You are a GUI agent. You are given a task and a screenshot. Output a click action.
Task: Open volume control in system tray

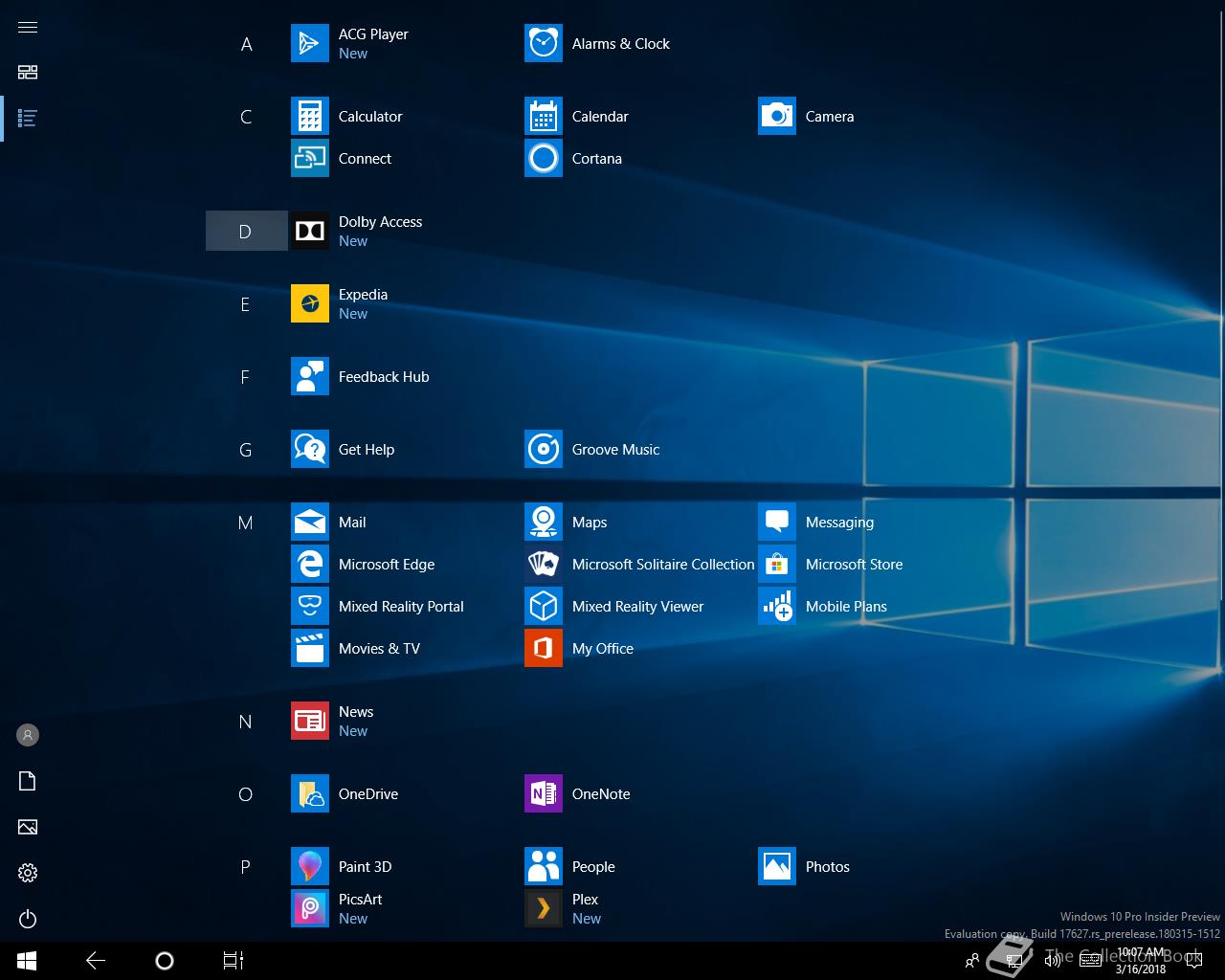pyautogui.click(x=1053, y=961)
